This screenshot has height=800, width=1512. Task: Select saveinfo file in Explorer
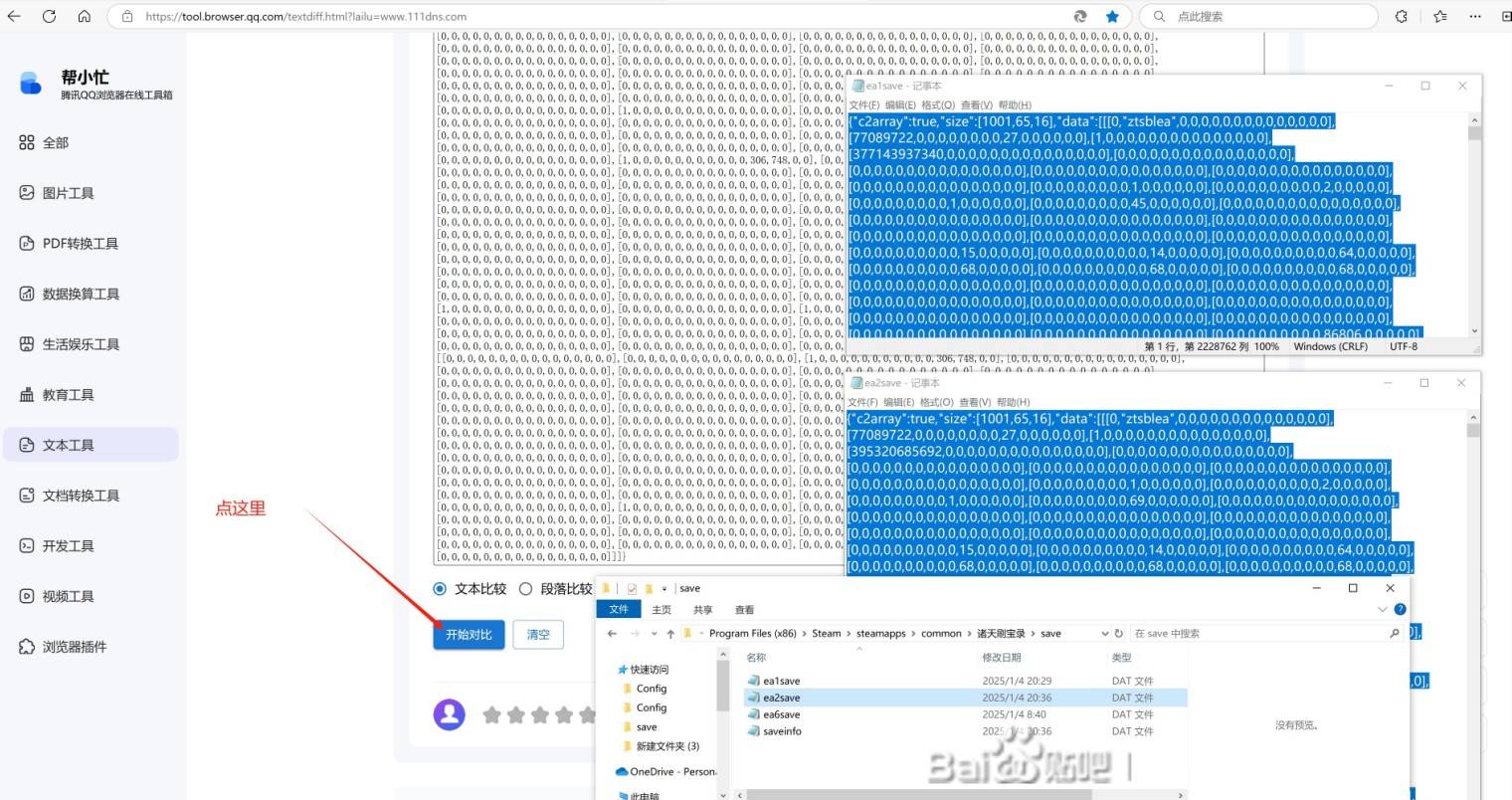click(x=965, y=731)
